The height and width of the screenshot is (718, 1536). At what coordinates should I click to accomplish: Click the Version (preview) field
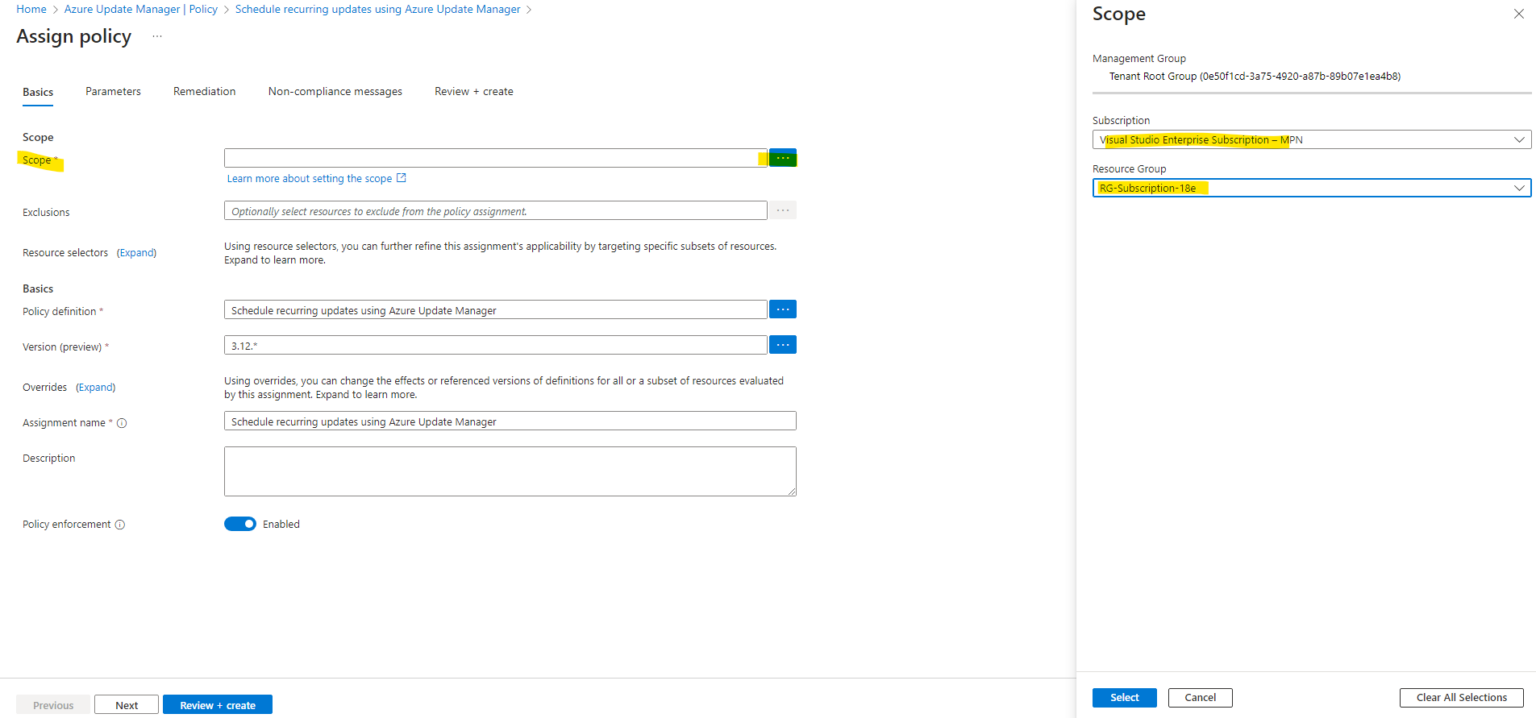[495, 345]
